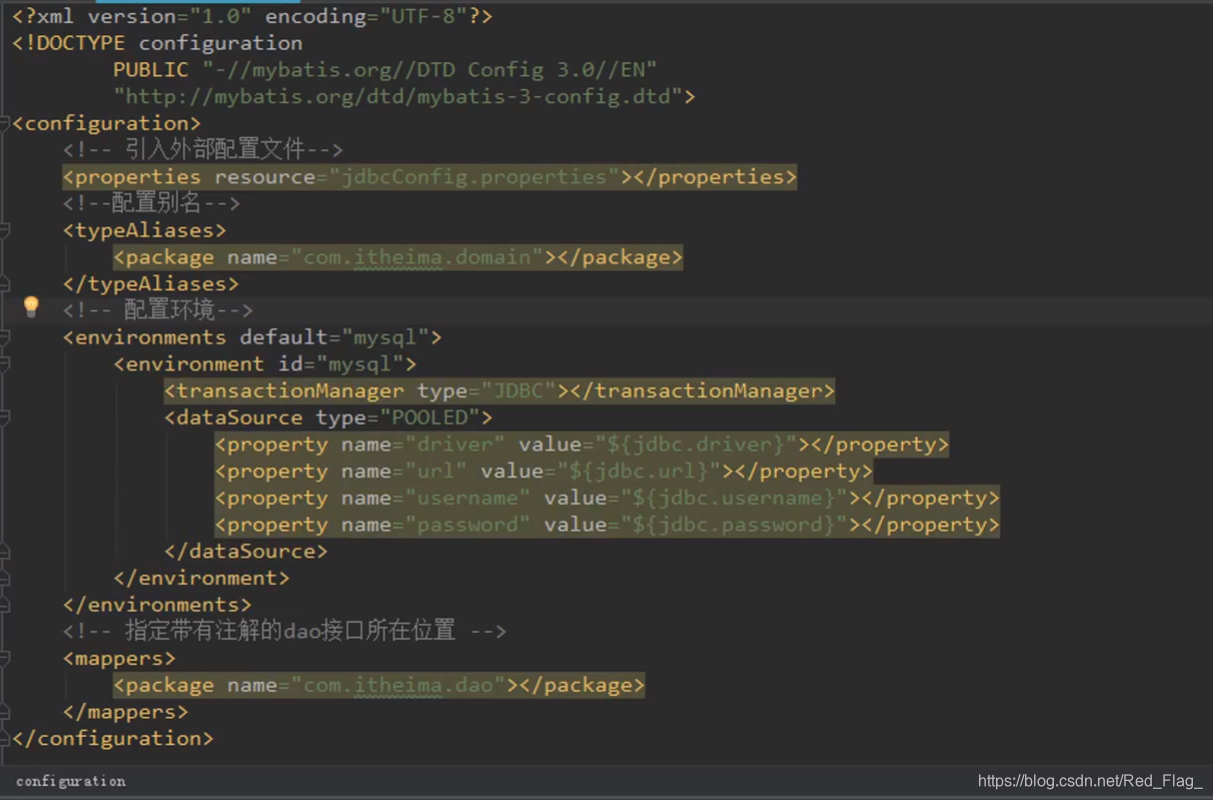Open the blog.csdn.net/Red_Flag_ URL text

(x=1090, y=781)
